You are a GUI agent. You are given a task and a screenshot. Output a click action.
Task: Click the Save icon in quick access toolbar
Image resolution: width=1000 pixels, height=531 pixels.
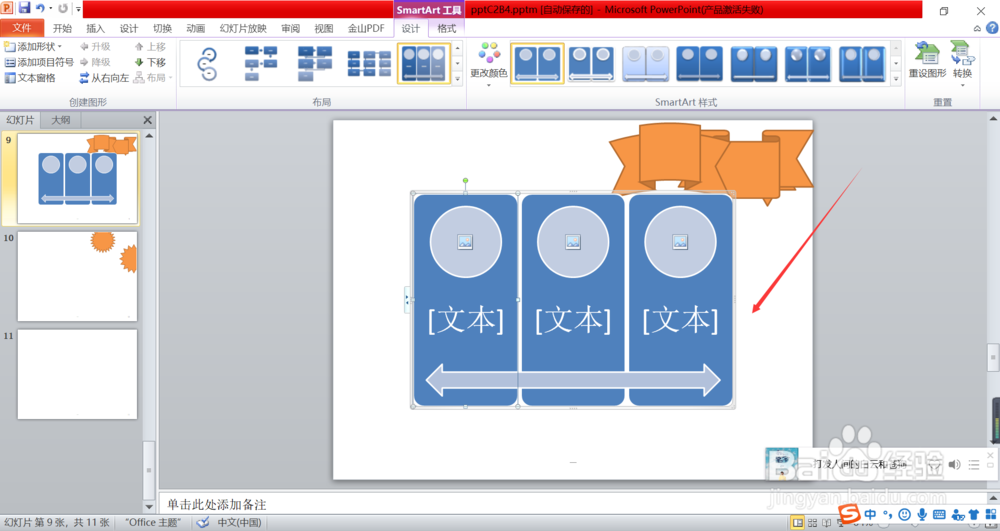click(x=24, y=8)
